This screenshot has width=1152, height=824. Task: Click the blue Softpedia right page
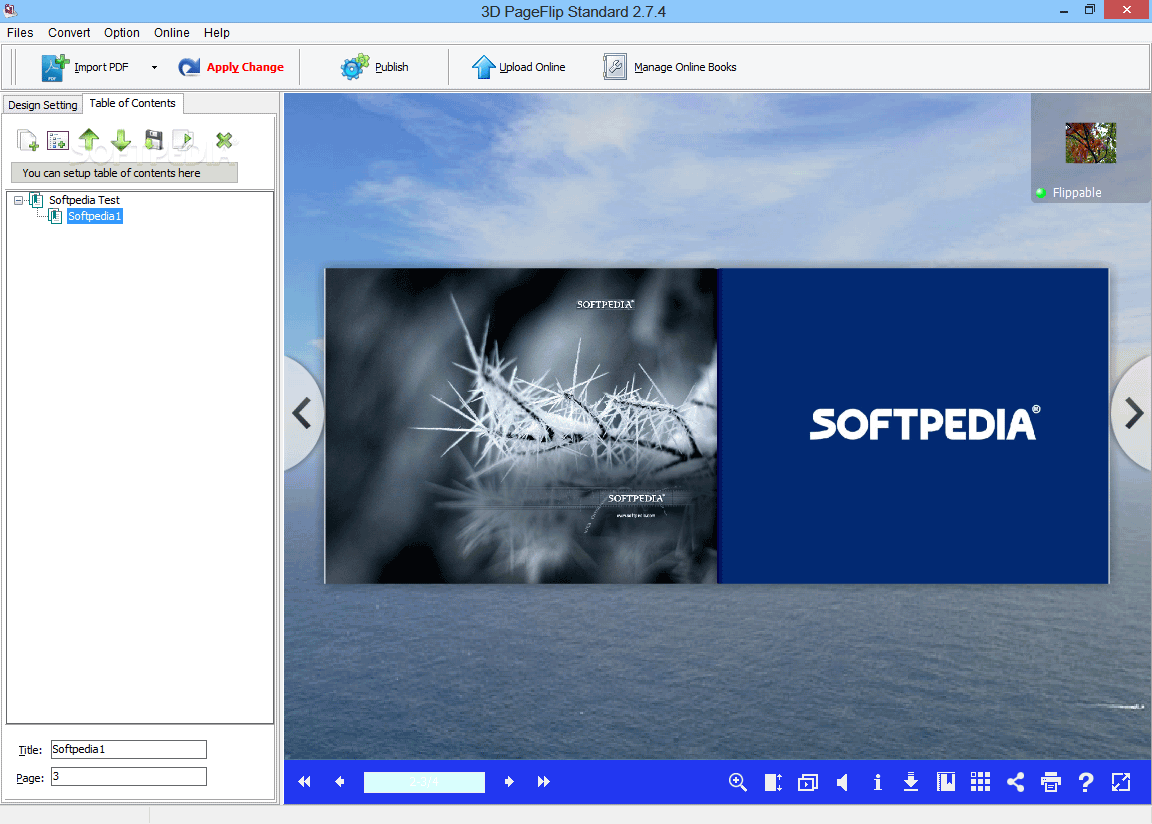(913, 426)
